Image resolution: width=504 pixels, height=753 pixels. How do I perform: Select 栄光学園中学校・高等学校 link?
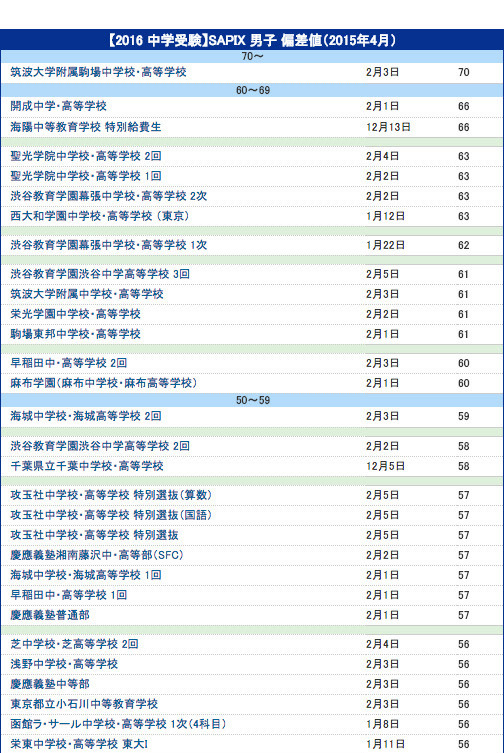click(75, 314)
